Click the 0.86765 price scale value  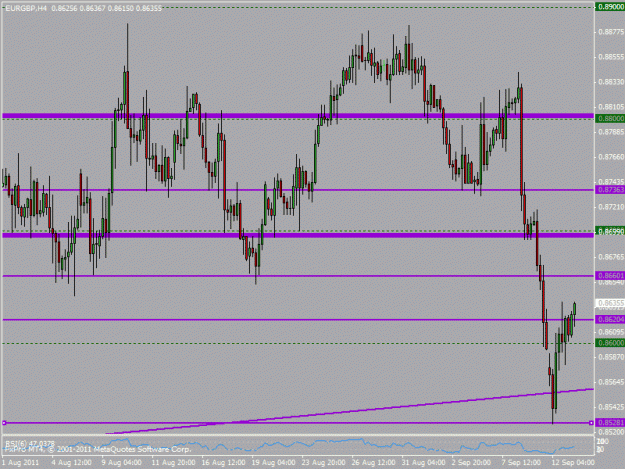click(x=611, y=257)
